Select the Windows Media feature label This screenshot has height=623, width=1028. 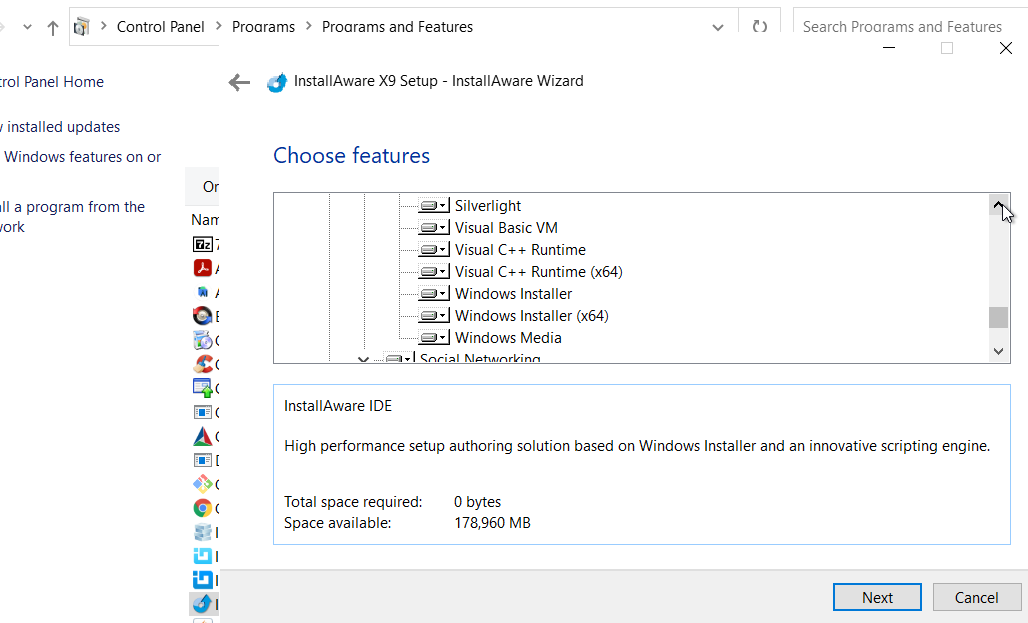[508, 338]
